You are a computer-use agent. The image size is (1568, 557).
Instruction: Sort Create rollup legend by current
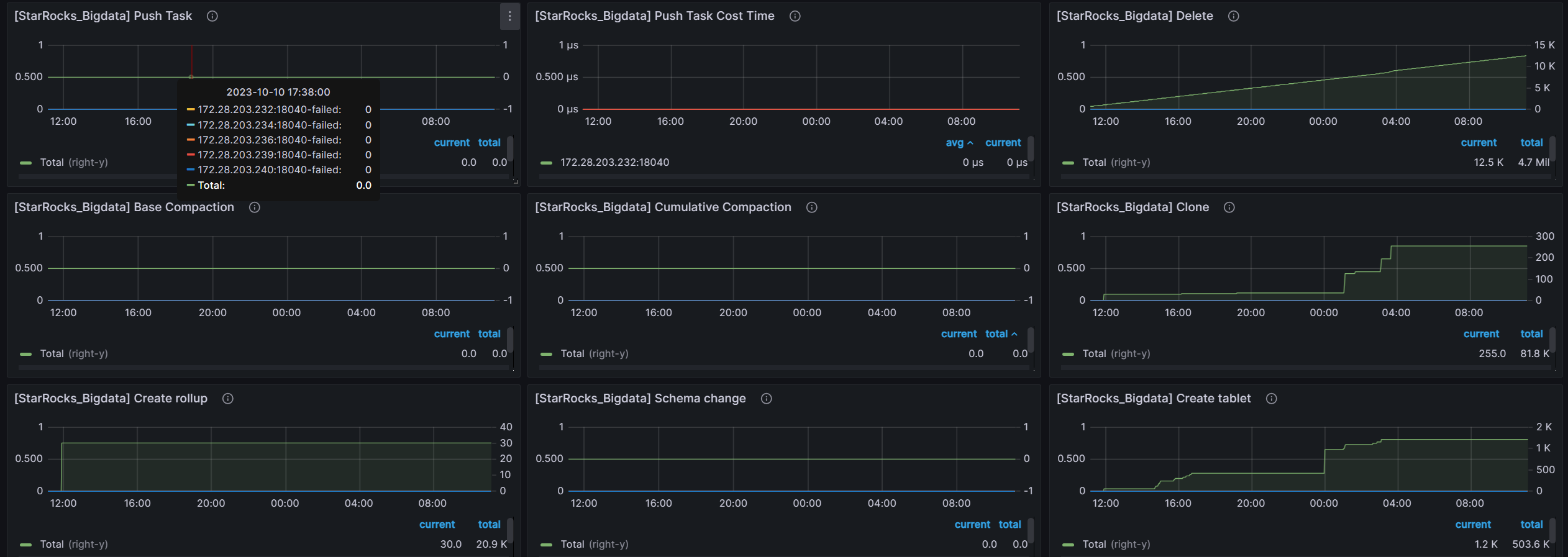[x=437, y=525]
